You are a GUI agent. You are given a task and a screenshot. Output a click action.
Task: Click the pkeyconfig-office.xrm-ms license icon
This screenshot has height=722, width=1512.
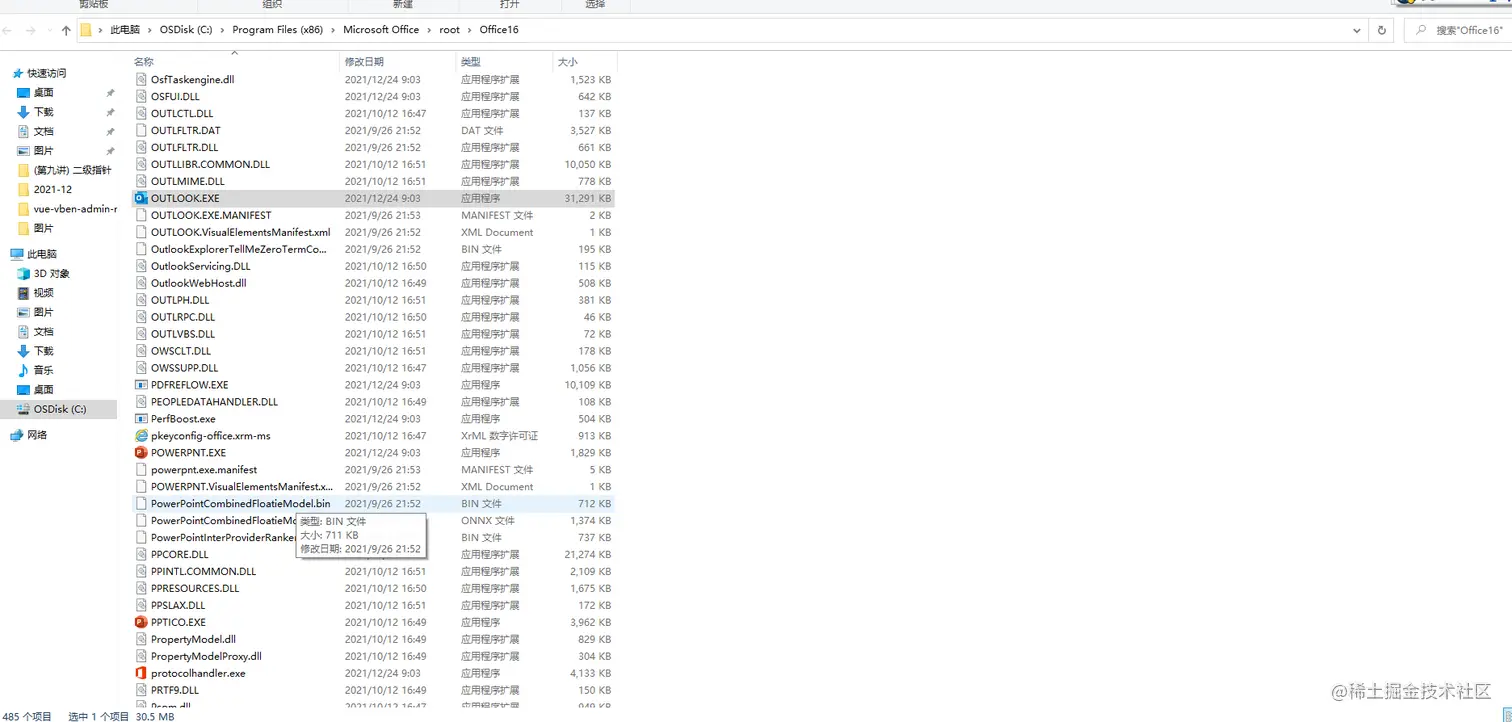141,436
